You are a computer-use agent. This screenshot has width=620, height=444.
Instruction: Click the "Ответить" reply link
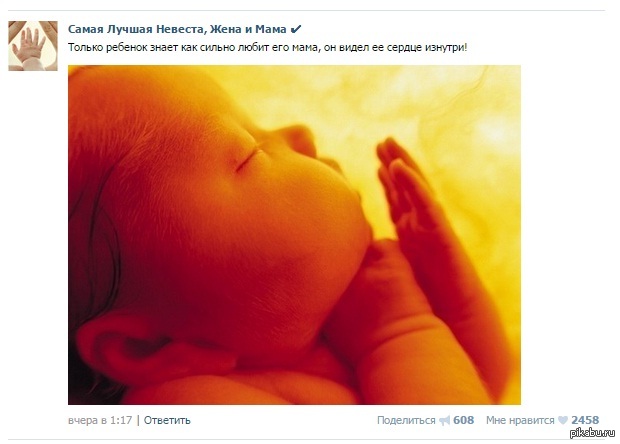point(167,420)
